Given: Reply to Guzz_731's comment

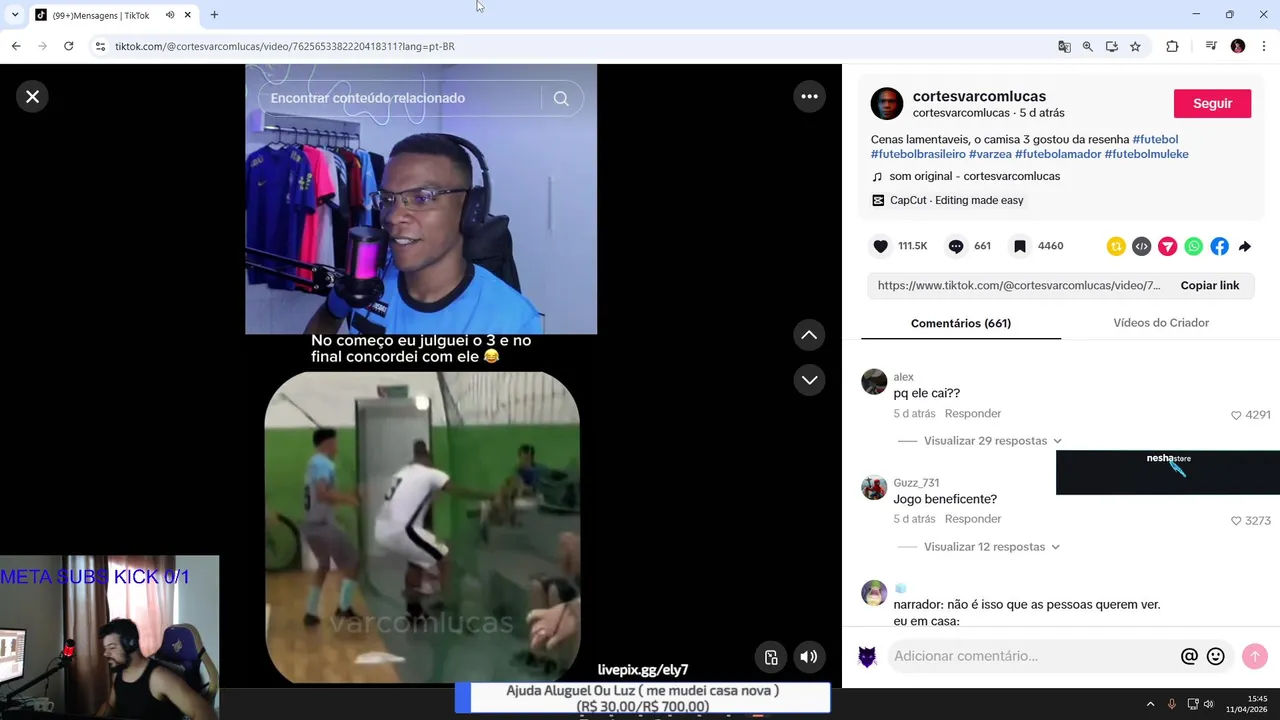Looking at the screenshot, I should click(x=973, y=519).
